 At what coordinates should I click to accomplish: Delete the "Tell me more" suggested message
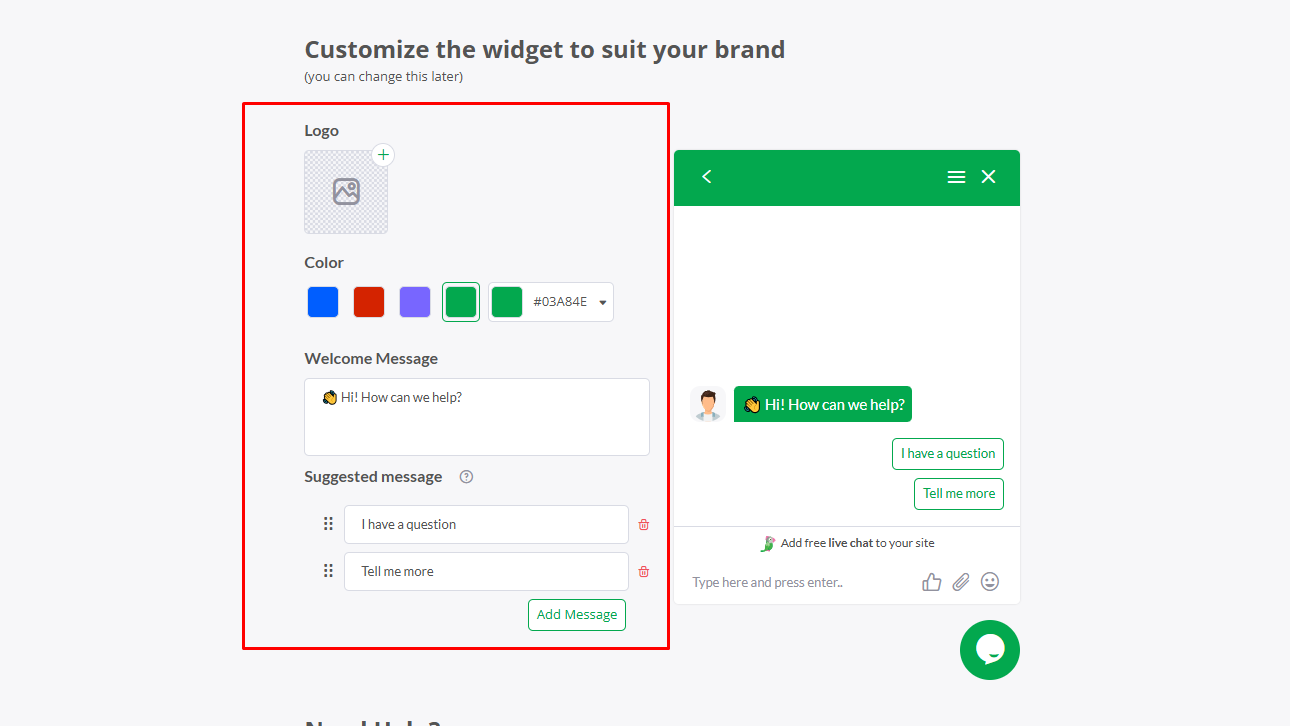click(x=643, y=571)
